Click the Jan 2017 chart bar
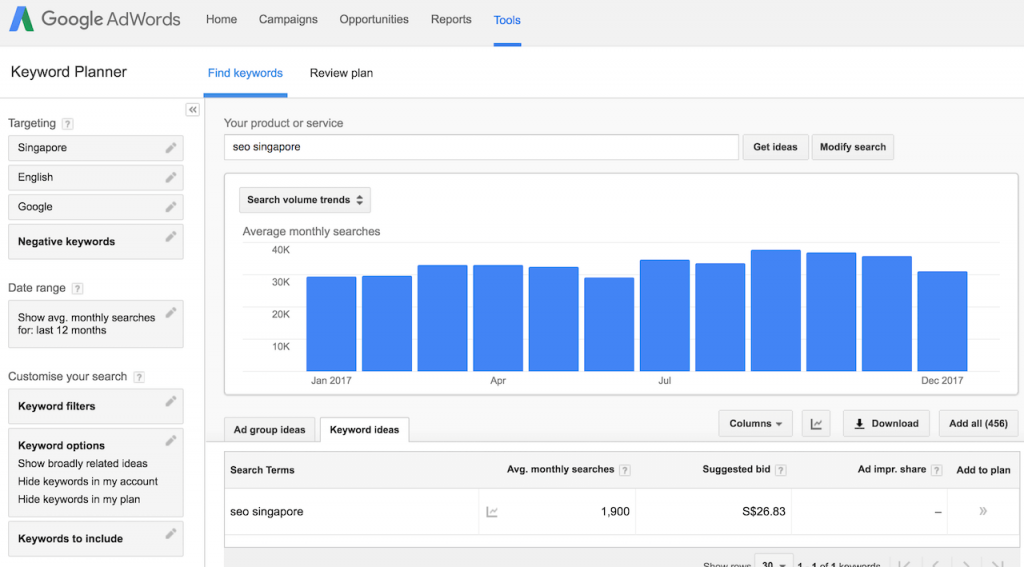 [331, 324]
